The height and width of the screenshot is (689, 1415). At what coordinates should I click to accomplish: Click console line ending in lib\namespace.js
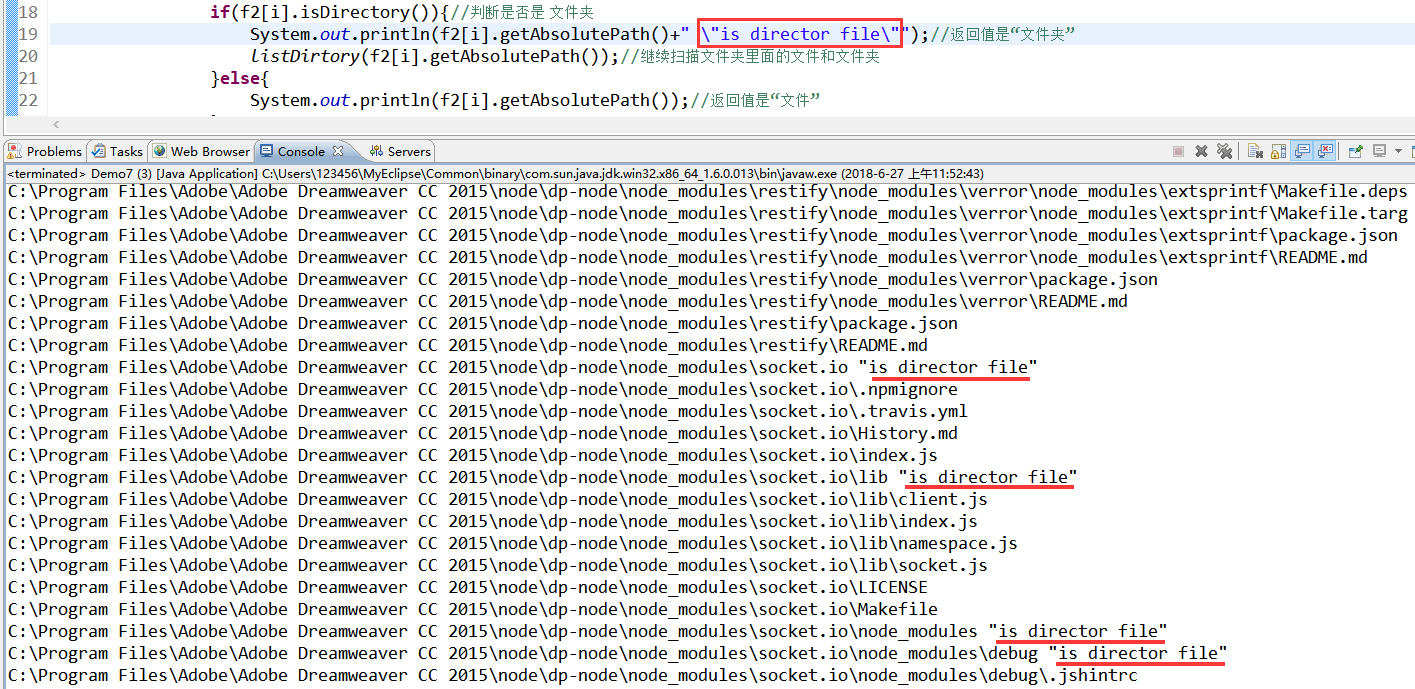pyautogui.click(x=512, y=543)
